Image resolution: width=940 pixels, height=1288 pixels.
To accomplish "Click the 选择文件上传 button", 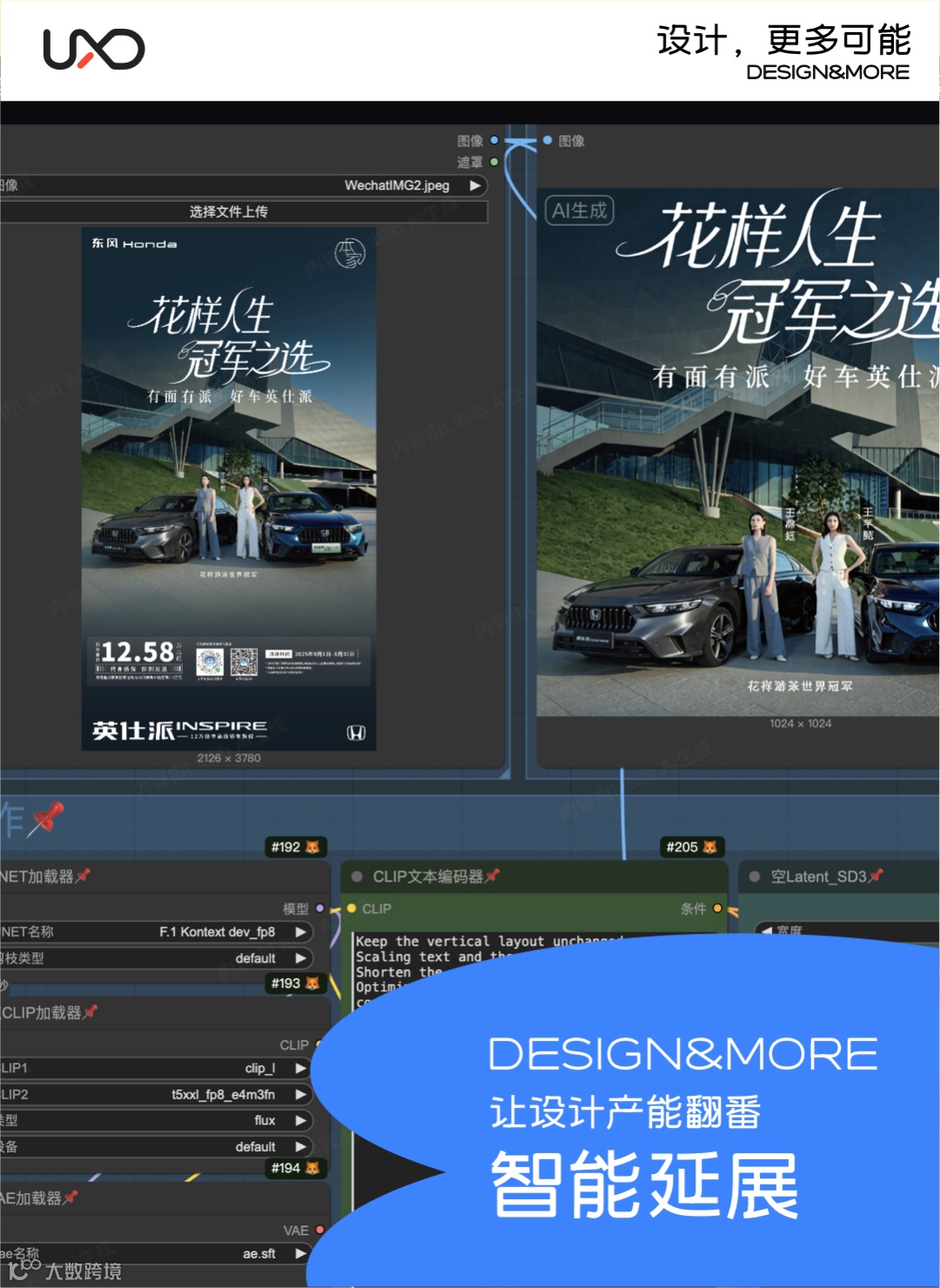I will (228, 211).
